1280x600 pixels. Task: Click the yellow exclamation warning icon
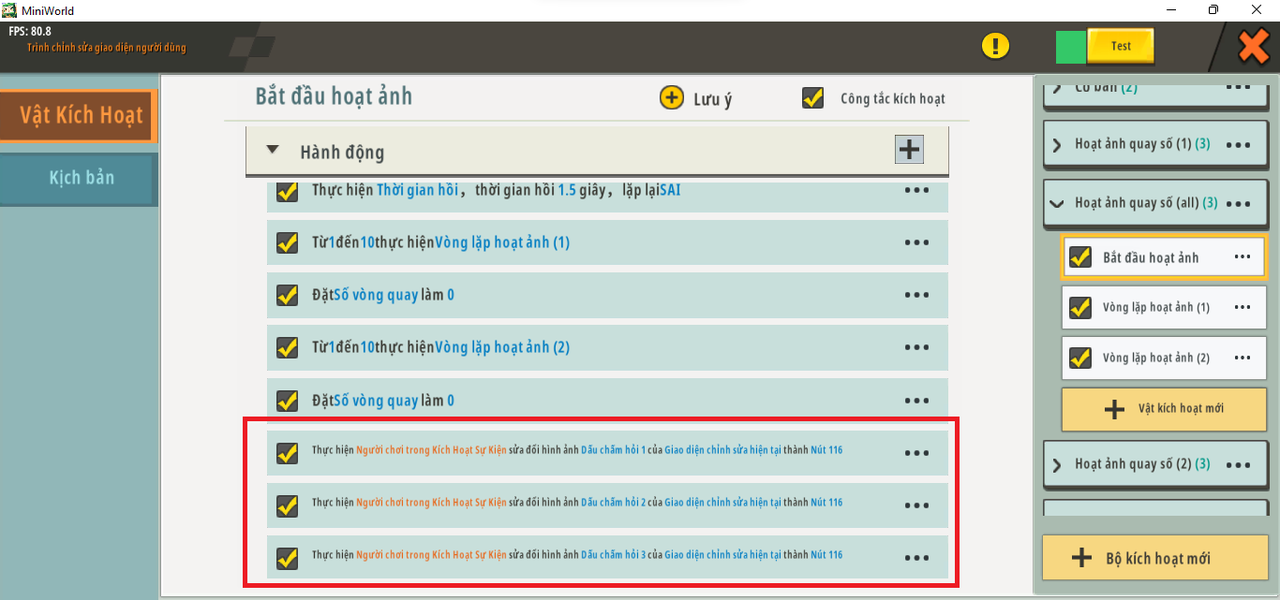pyautogui.click(x=995, y=46)
